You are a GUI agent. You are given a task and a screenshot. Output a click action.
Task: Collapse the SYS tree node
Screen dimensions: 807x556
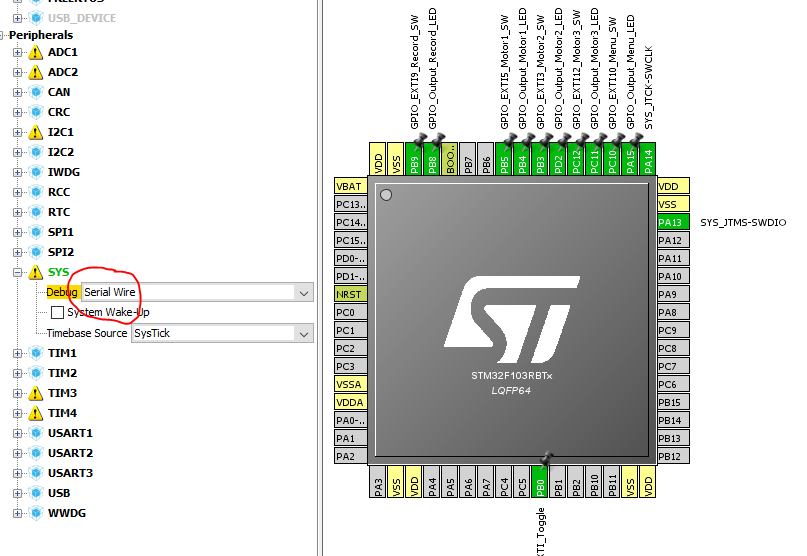click(17, 272)
